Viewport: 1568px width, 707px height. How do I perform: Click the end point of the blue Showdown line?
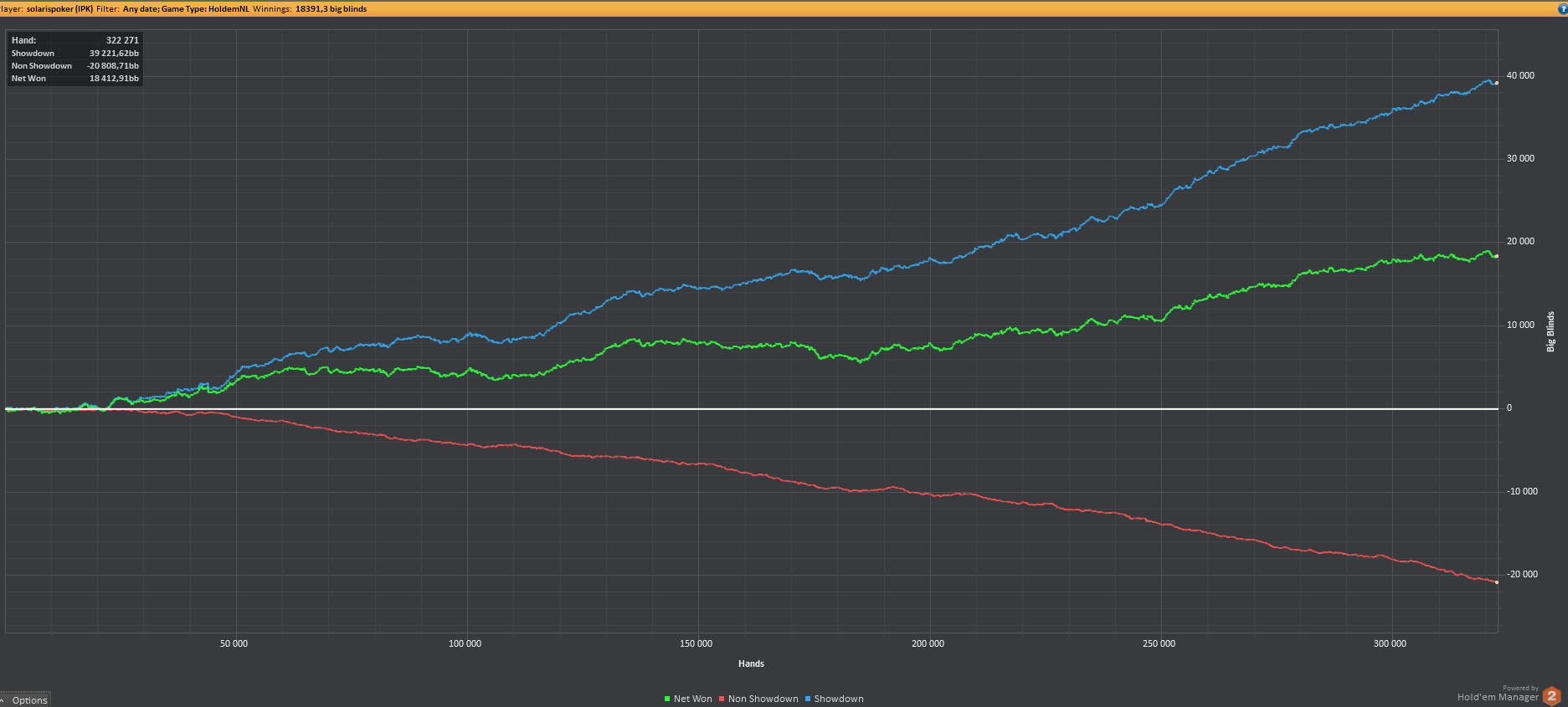coord(1497,83)
